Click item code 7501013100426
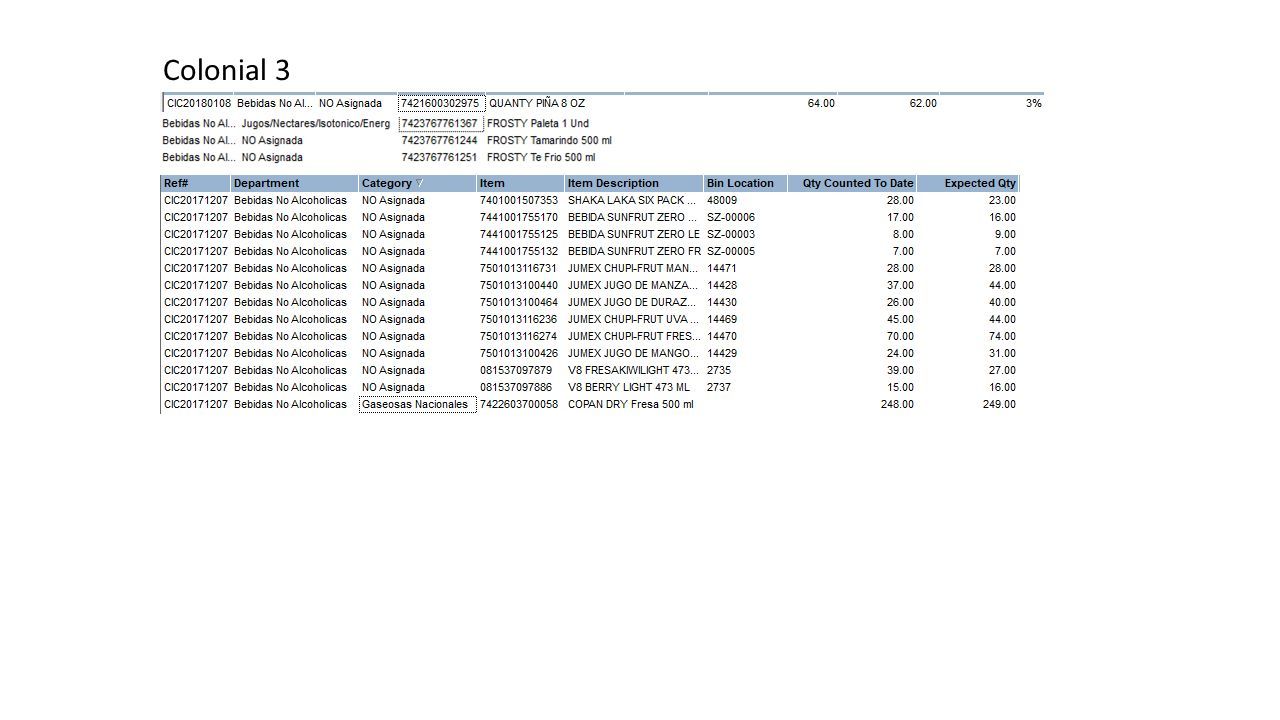The width and height of the screenshot is (1280, 720). [519, 353]
